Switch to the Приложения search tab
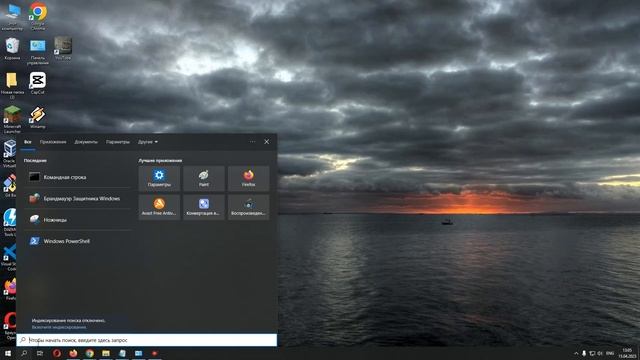 [x=53, y=142]
